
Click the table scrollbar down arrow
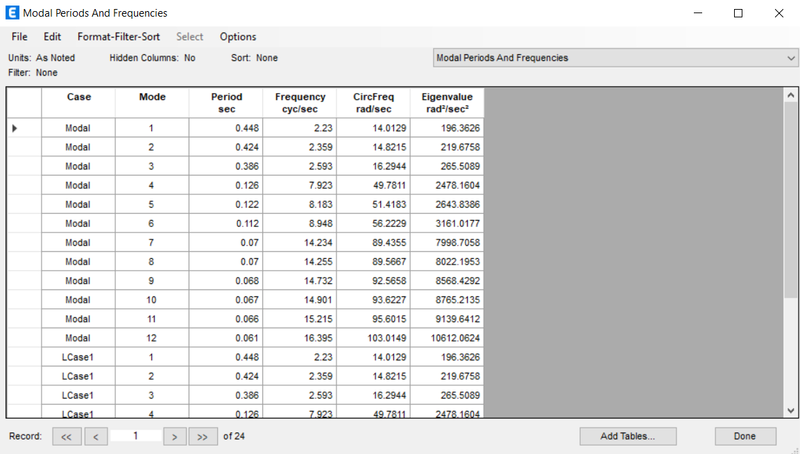pos(790,410)
